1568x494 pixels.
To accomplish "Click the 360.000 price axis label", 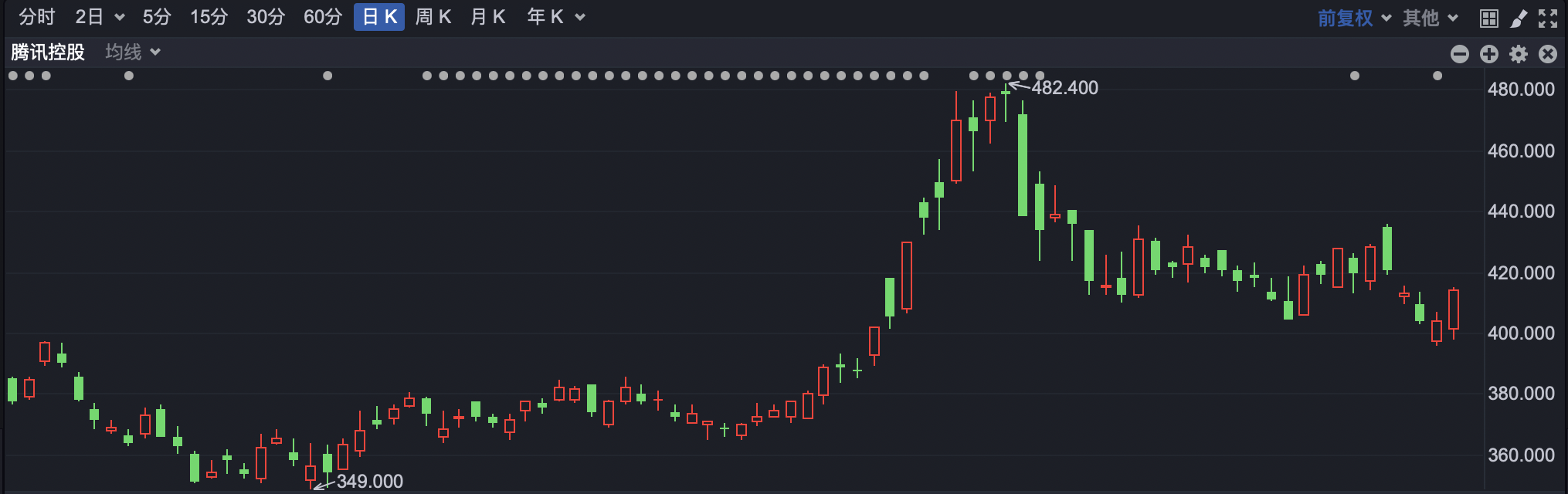I will (1521, 455).
